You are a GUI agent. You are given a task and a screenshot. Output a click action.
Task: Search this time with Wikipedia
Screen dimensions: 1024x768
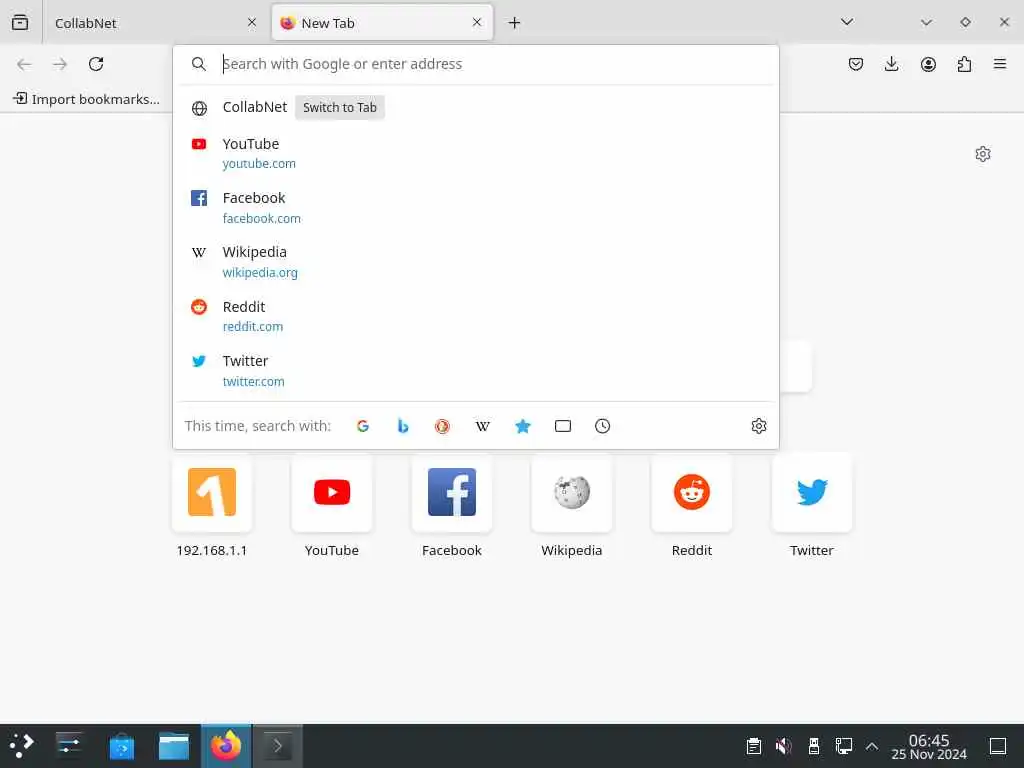[483, 426]
